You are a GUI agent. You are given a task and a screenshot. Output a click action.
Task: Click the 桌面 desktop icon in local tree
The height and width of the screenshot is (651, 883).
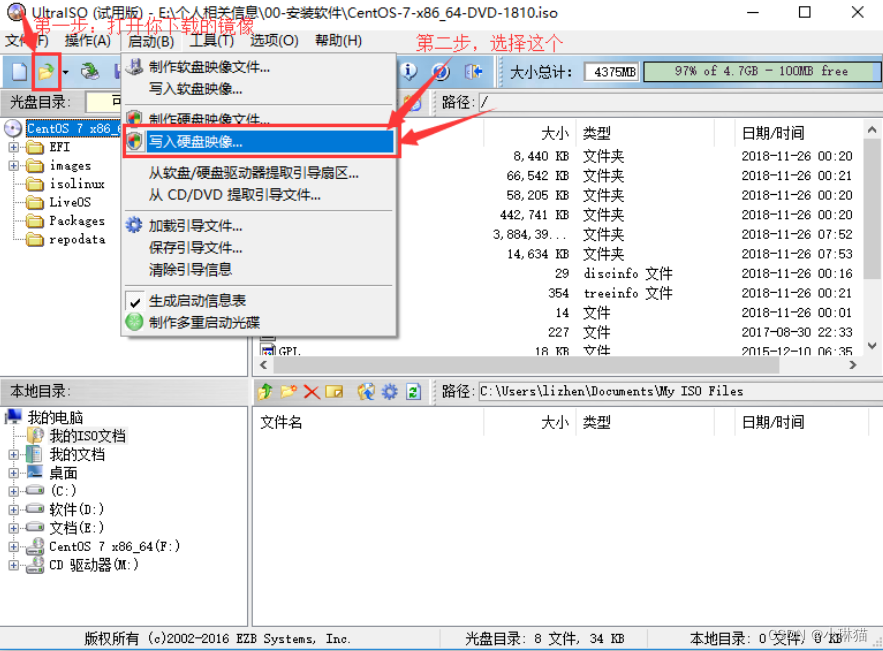tap(35, 472)
